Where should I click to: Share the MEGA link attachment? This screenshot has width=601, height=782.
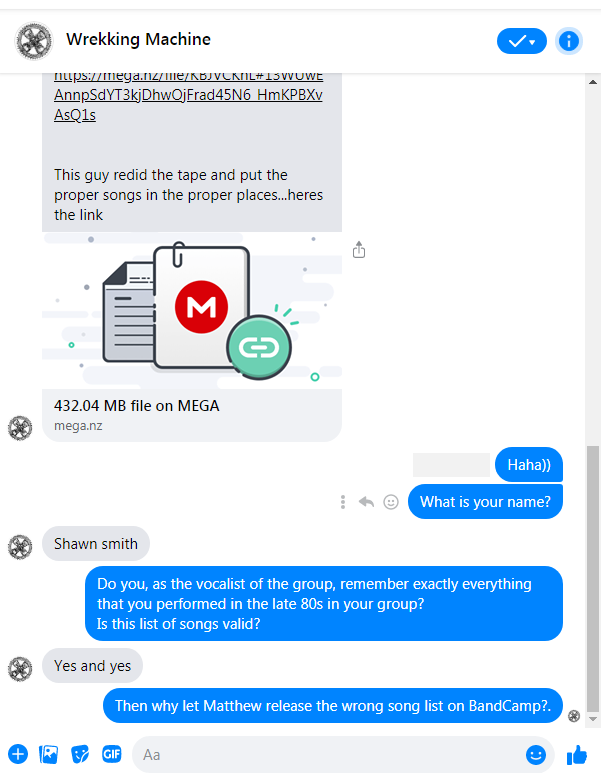(x=359, y=249)
